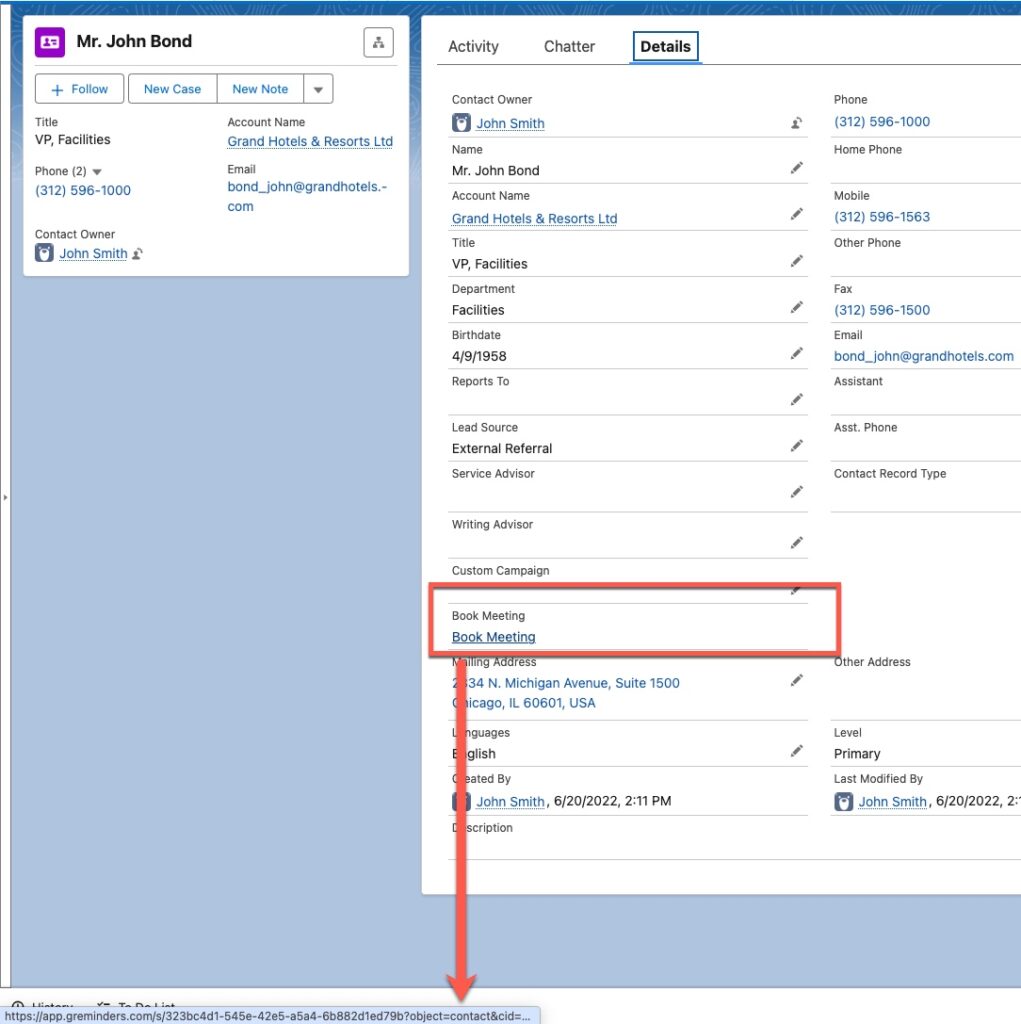Click the email link in left contact card
This screenshot has height=1024, width=1021.
pyautogui.click(x=307, y=196)
